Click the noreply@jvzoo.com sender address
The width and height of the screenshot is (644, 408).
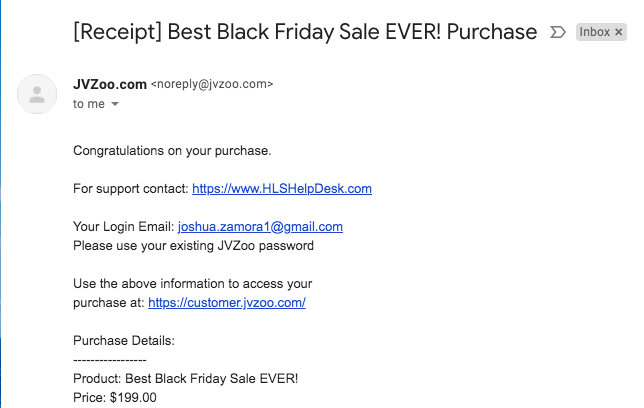[x=211, y=84]
